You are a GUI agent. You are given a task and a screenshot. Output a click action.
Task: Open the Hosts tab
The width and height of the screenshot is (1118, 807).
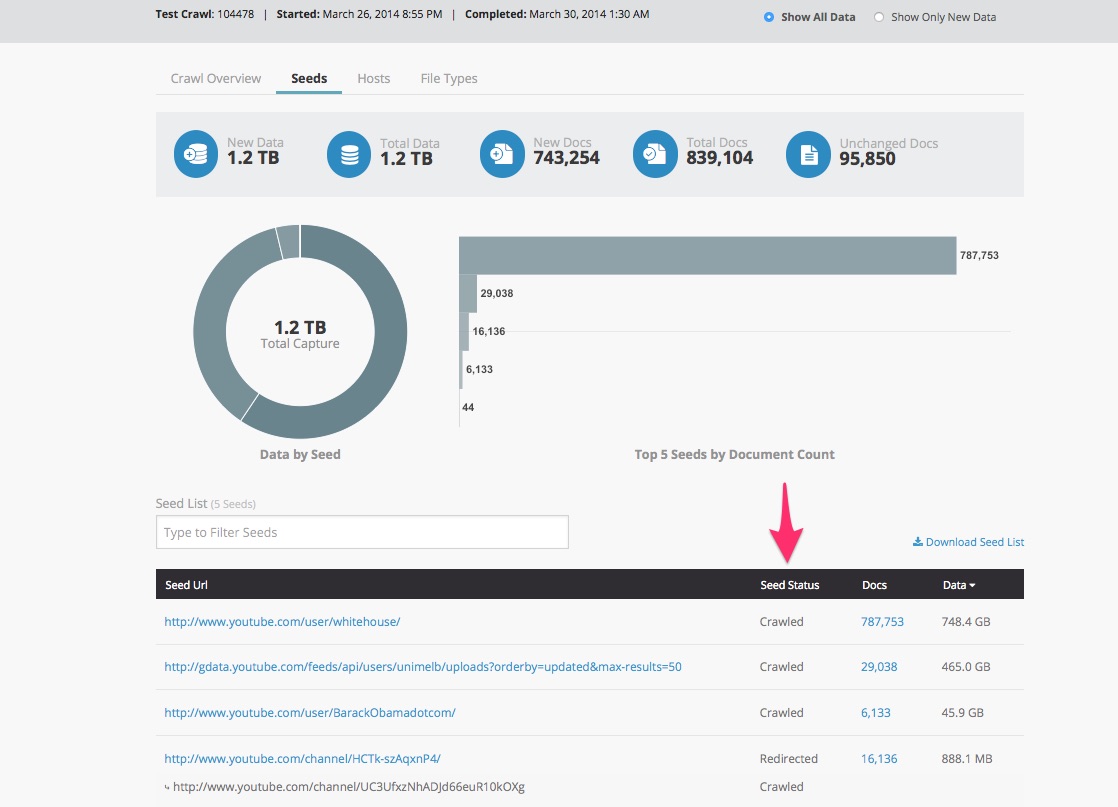pyautogui.click(x=374, y=78)
